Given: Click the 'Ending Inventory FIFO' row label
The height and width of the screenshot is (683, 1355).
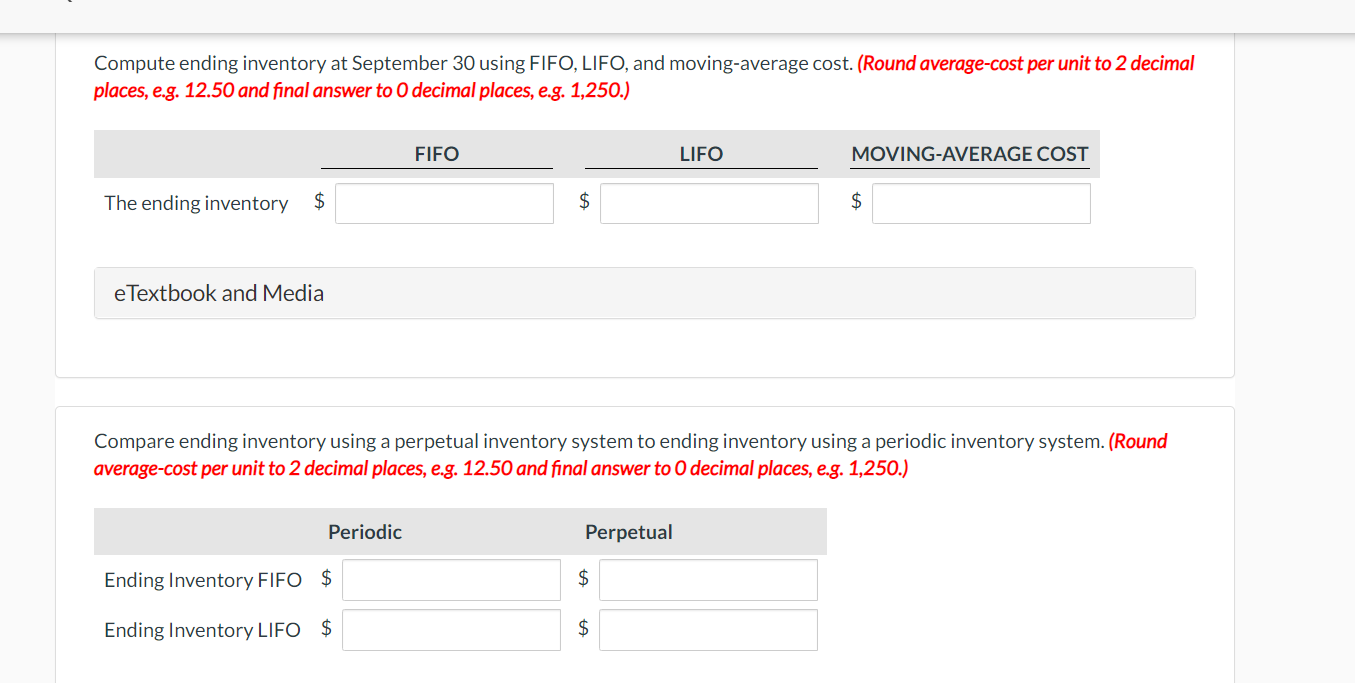Looking at the screenshot, I should pos(203,579).
